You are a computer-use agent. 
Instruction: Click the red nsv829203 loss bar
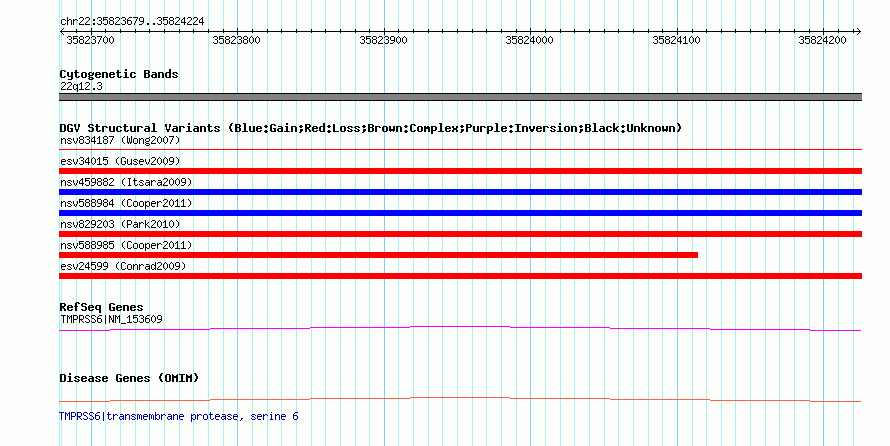[460, 234]
